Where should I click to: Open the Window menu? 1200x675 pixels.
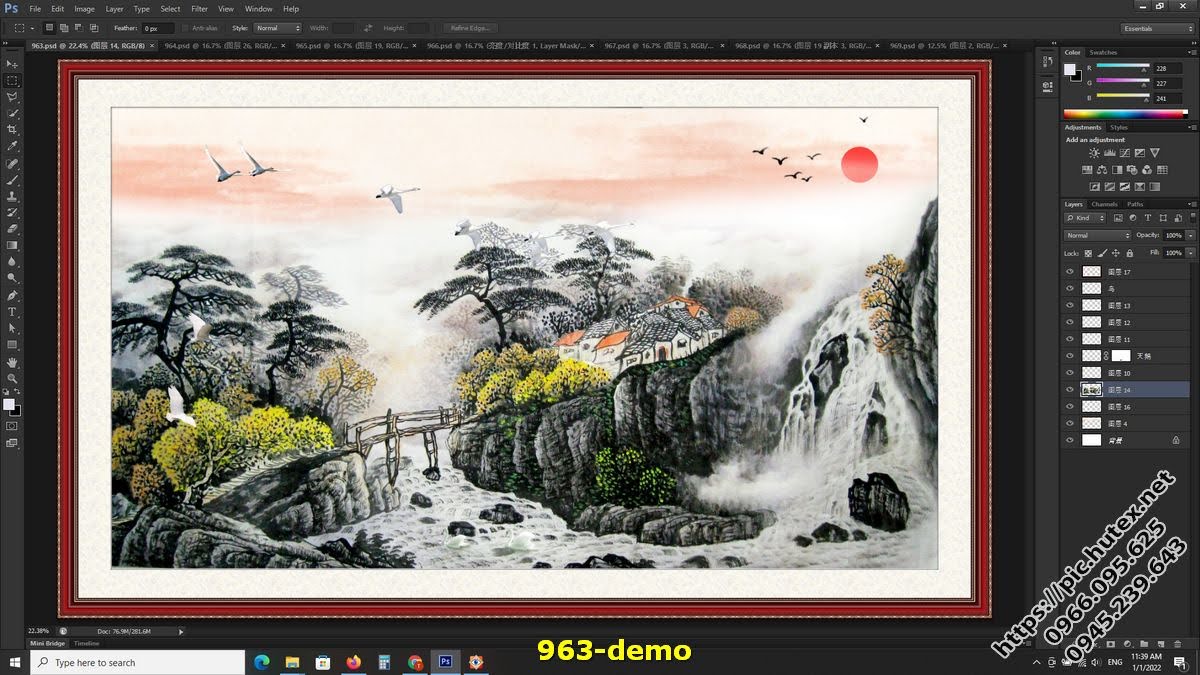(258, 8)
